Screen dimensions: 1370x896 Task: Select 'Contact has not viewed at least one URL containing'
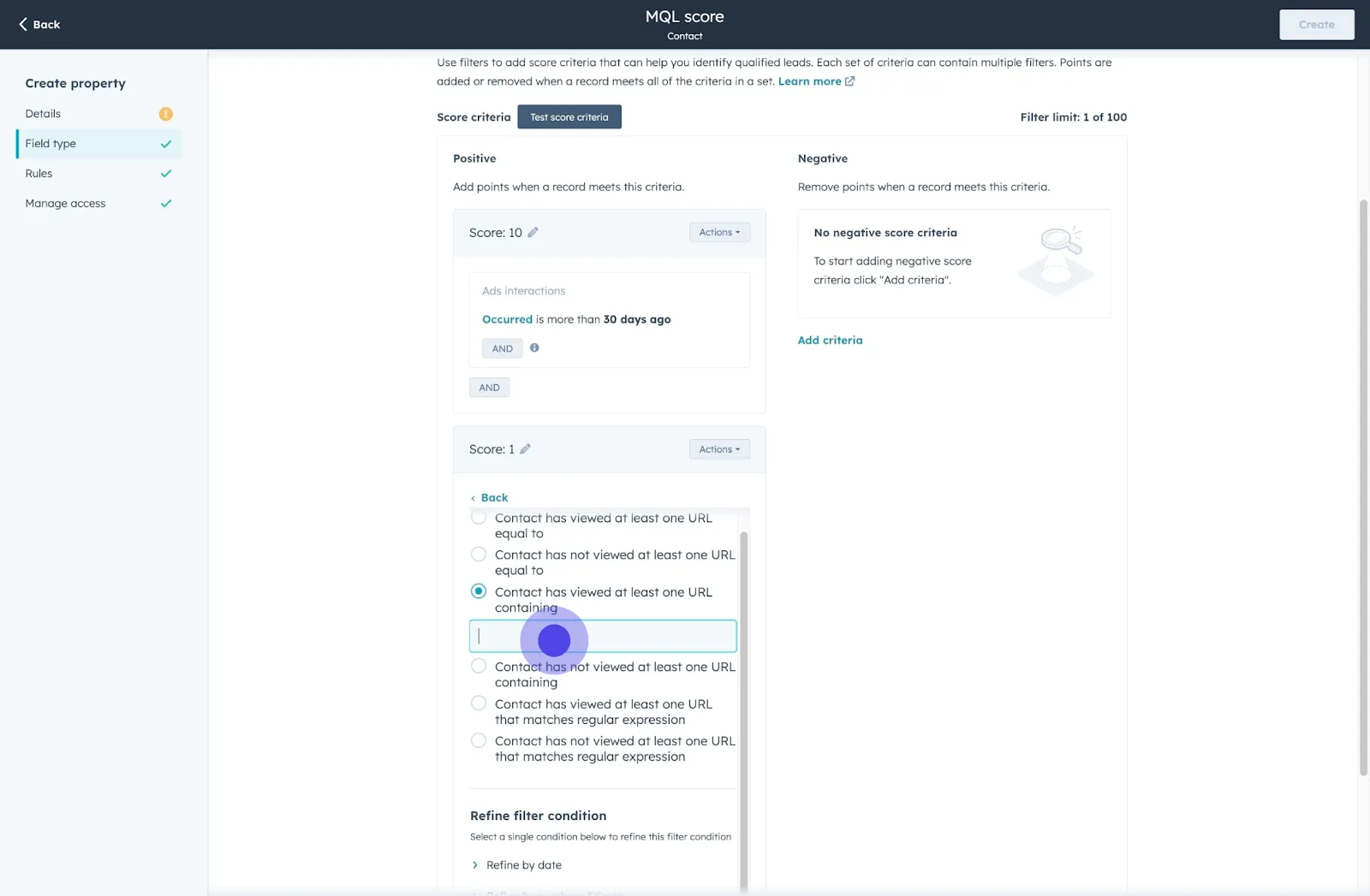(x=479, y=666)
